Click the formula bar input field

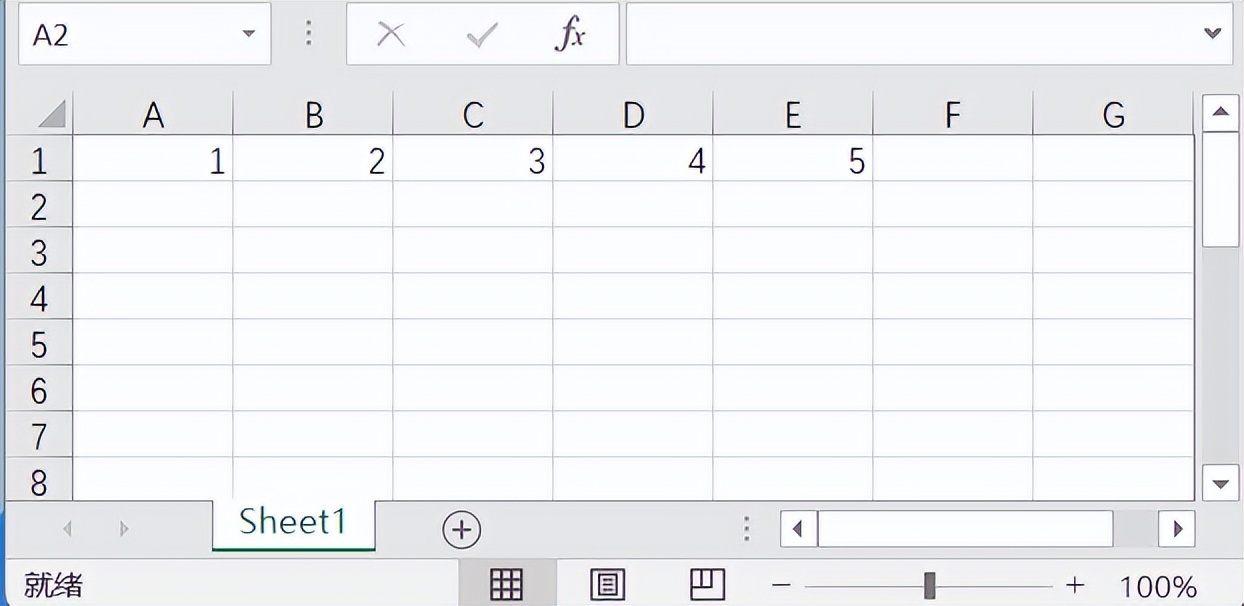910,35
